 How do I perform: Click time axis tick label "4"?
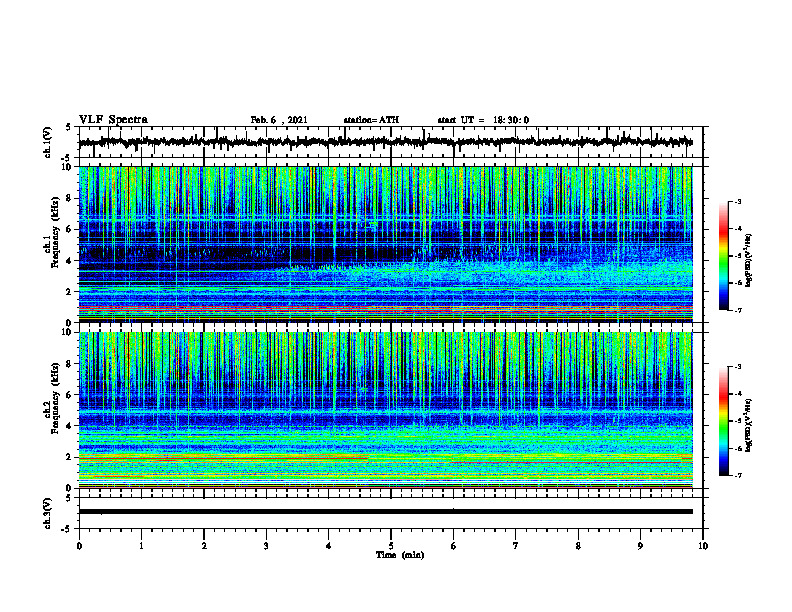pos(329,546)
